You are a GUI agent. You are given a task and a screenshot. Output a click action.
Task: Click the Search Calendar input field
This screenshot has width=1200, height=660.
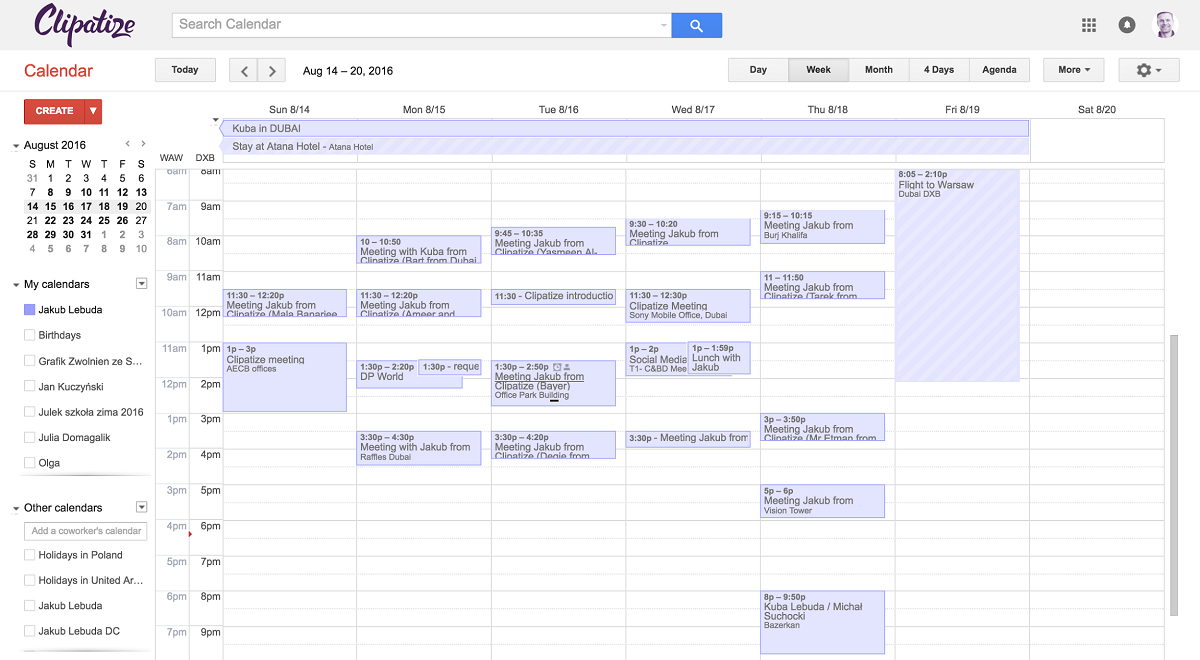pyautogui.click(x=415, y=25)
